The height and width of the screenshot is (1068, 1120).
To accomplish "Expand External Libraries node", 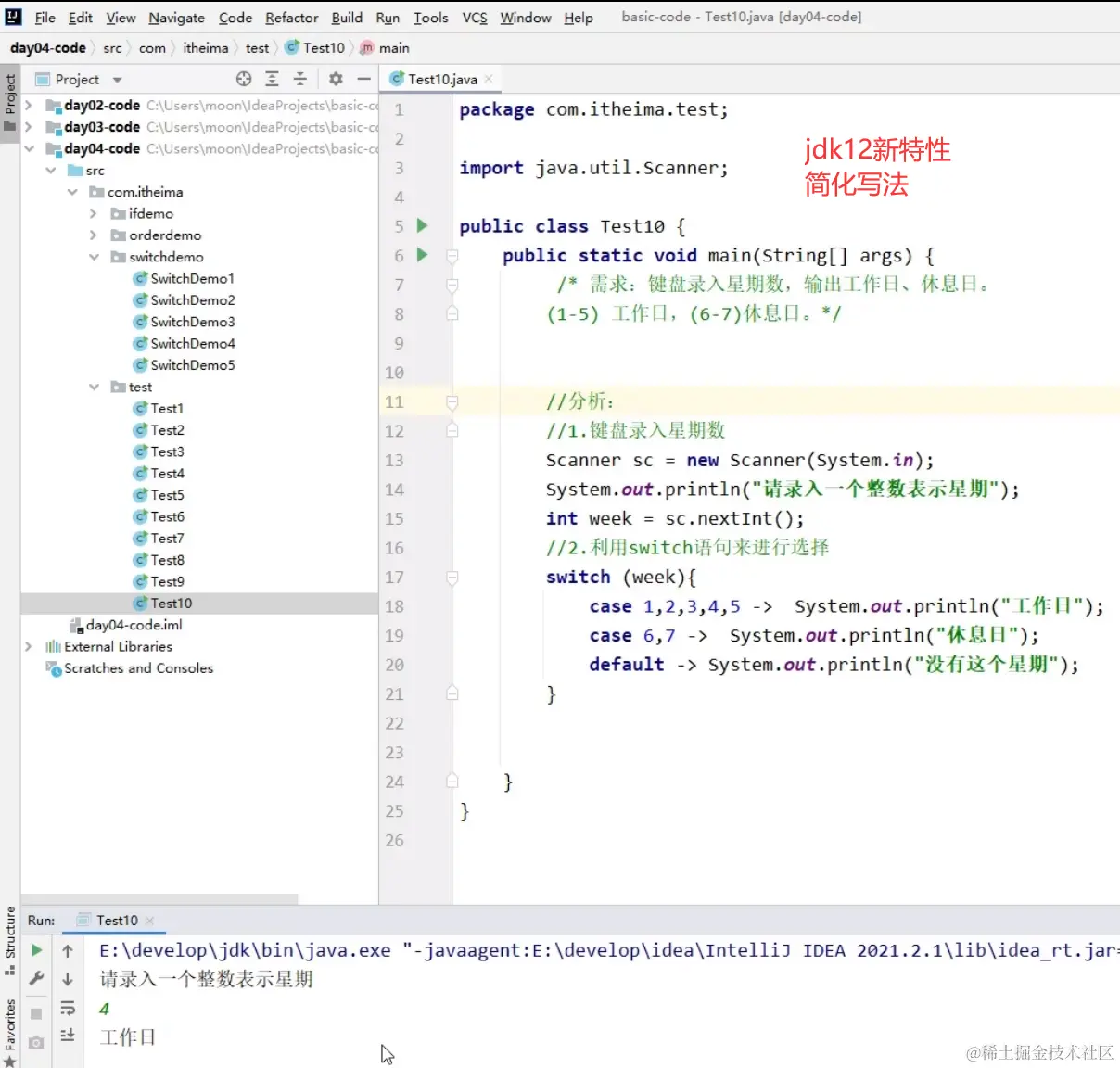I will (x=29, y=646).
